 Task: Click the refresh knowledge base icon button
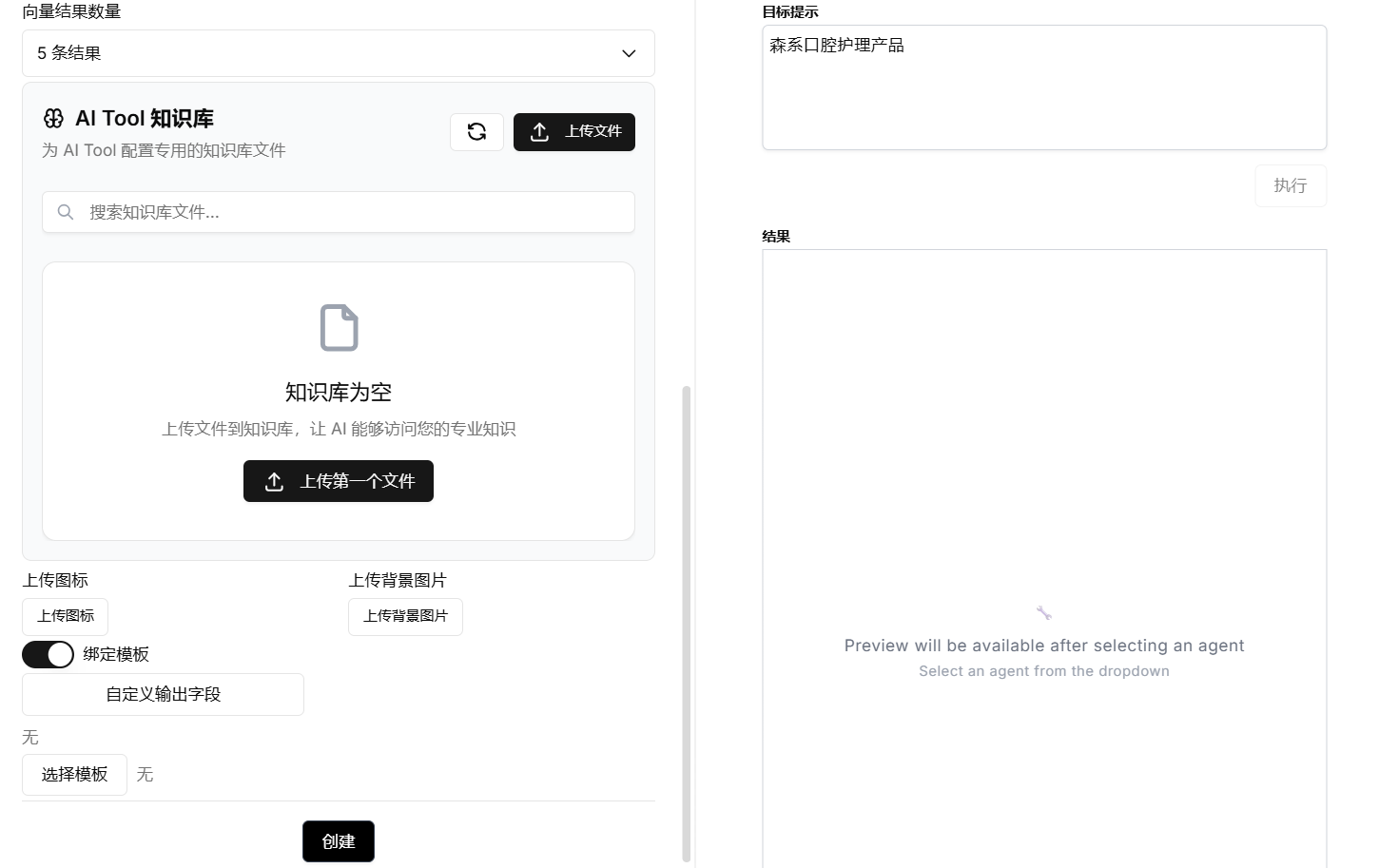[x=476, y=132]
